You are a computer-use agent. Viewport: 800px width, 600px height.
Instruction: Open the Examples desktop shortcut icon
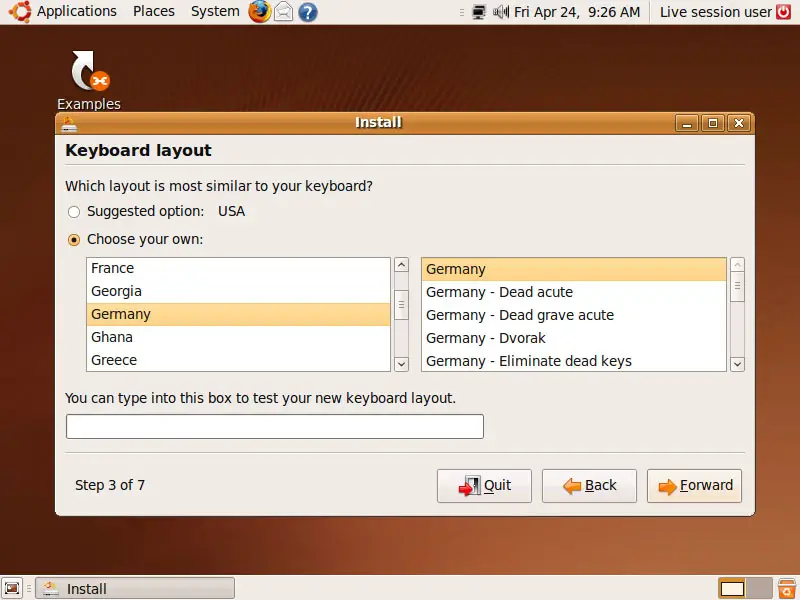click(x=89, y=71)
